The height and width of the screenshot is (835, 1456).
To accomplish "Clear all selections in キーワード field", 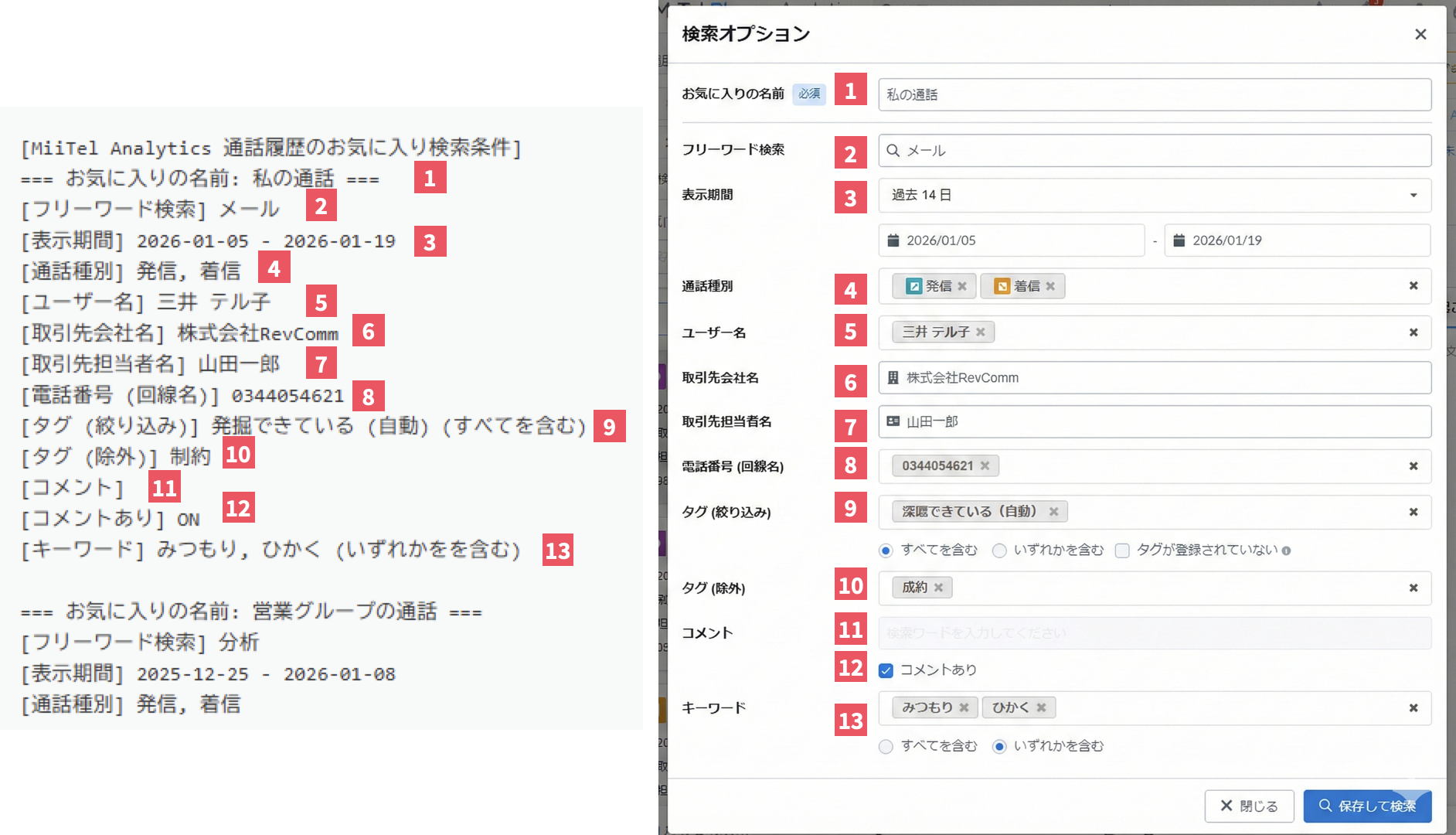I will pos(1413,708).
